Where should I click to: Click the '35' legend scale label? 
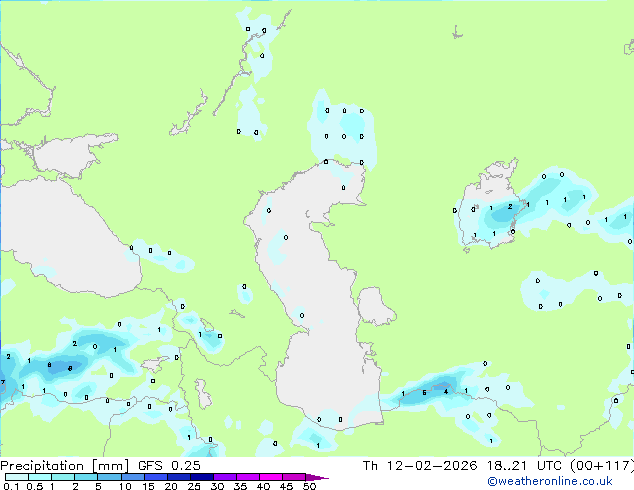pyautogui.click(x=240, y=486)
